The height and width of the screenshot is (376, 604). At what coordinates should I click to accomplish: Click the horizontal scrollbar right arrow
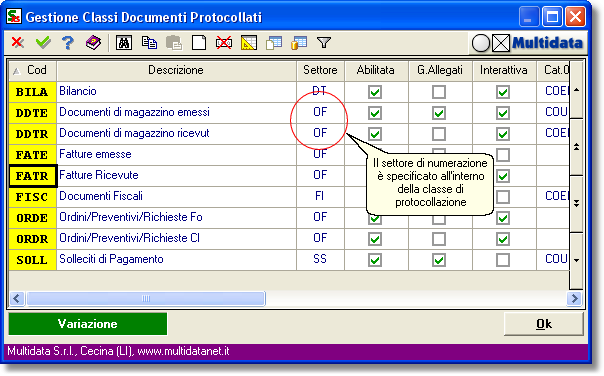[575, 299]
